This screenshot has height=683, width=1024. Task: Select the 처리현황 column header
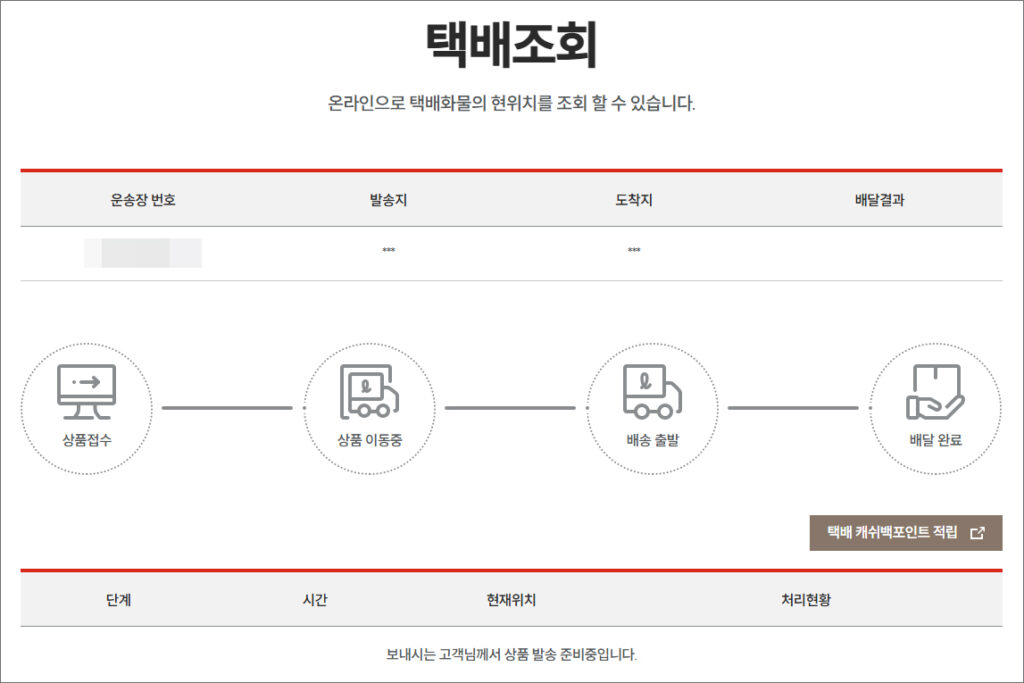[x=806, y=600]
